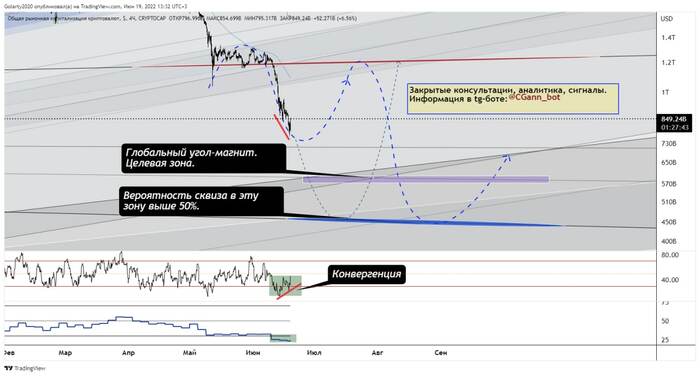Click the Июн label on time axis
Image resolution: width=700 pixels, height=376 pixels.
pos(253,353)
